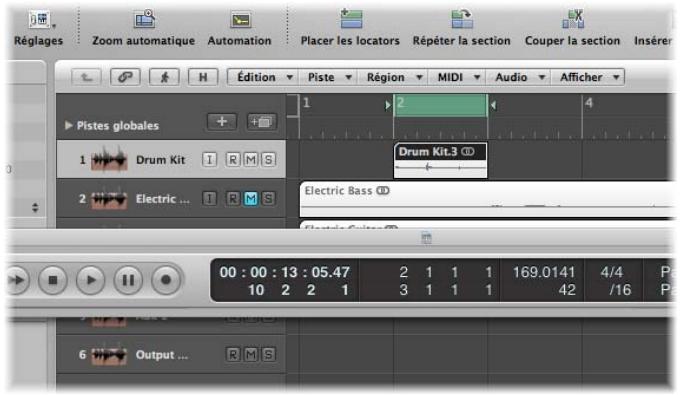Click the value 42 under tempo

(x=567, y=290)
